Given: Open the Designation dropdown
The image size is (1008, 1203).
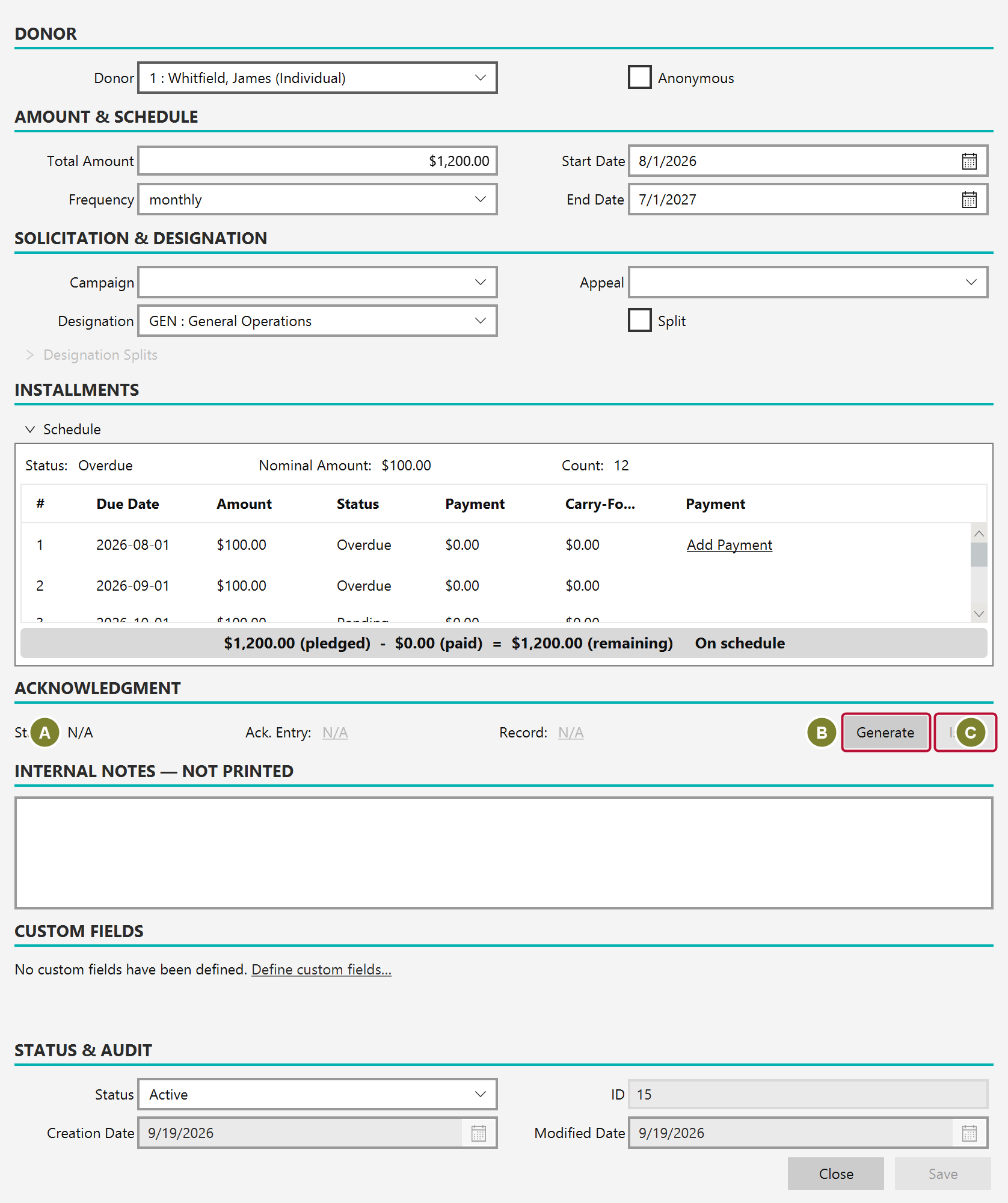Looking at the screenshot, I should point(318,321).
